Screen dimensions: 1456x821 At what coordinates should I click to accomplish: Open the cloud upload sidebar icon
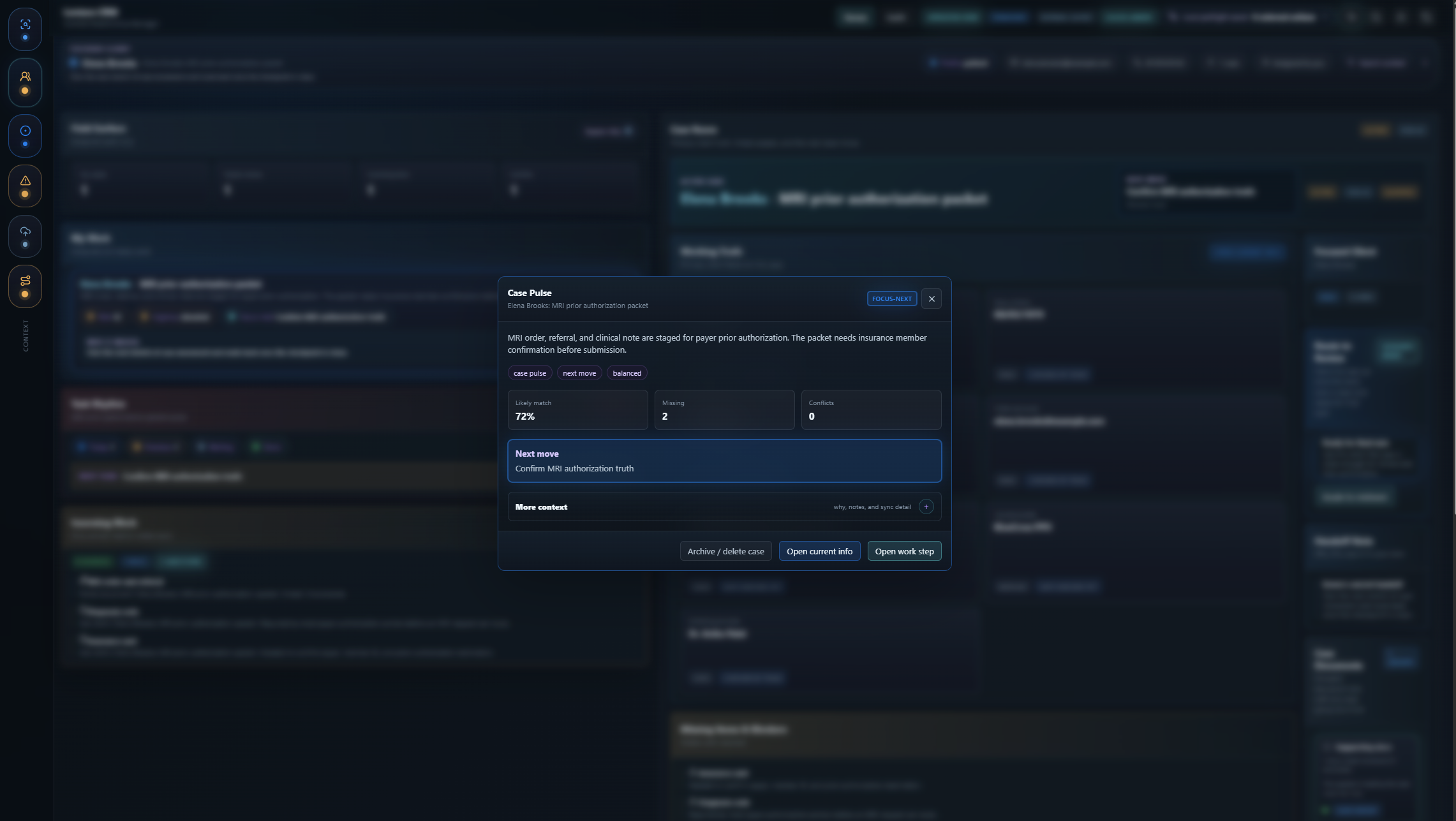coord(25,236)
